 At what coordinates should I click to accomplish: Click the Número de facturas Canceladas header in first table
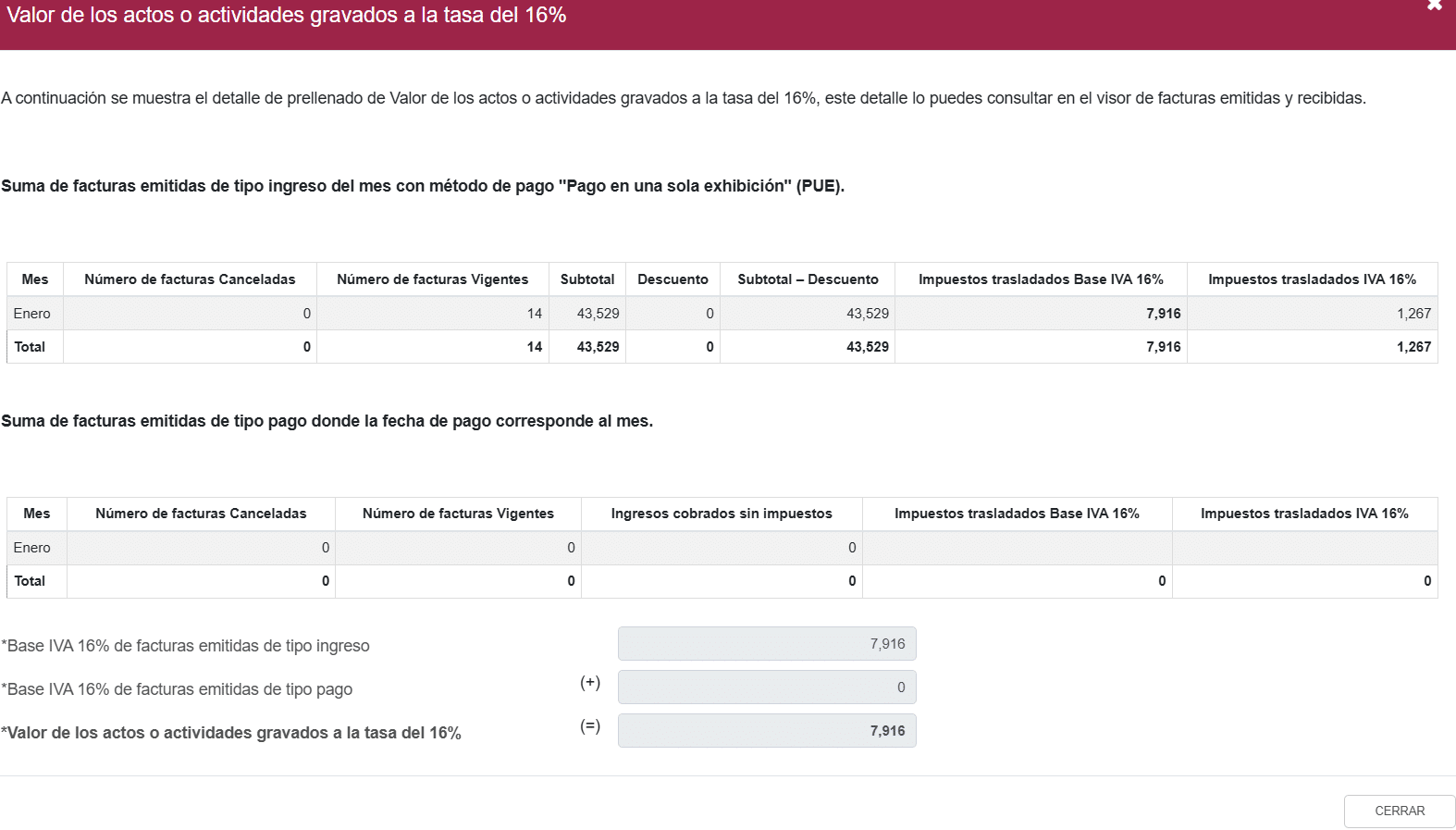[190, 279]
